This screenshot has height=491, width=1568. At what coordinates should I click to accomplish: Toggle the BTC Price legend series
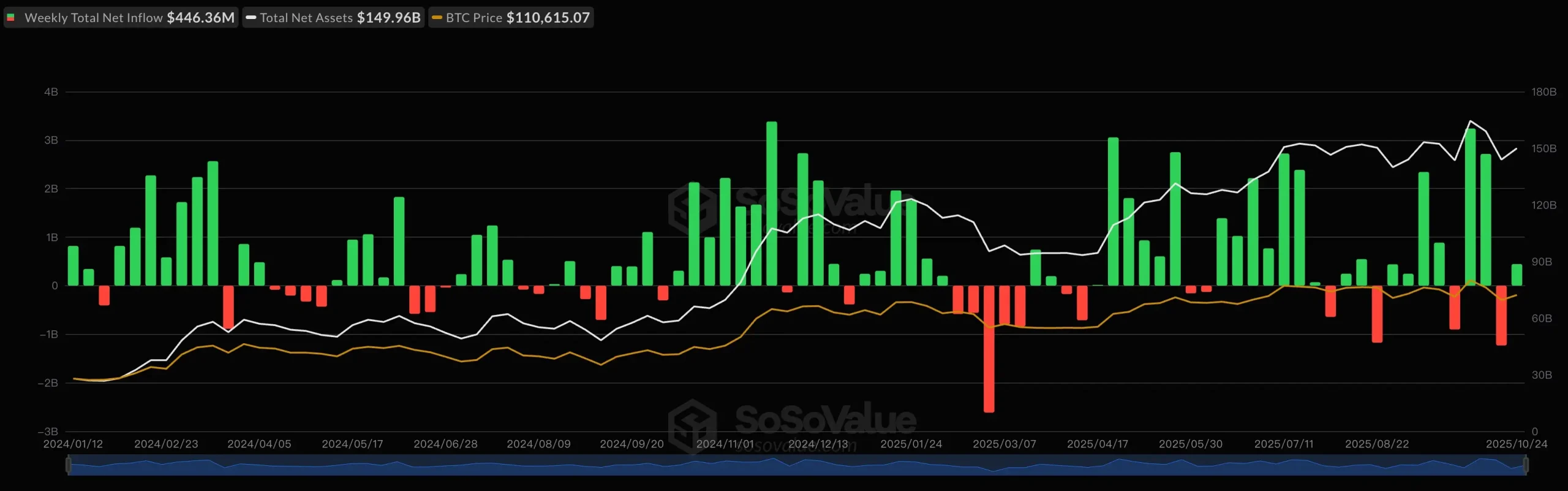[511, 18]
